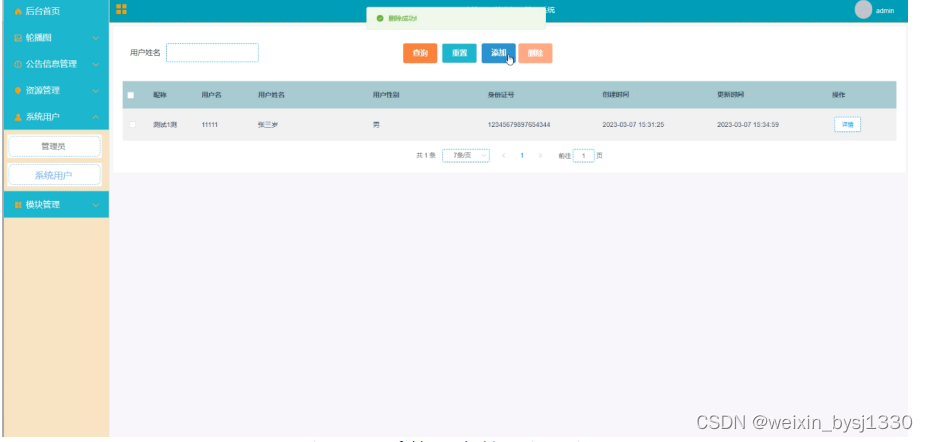Click the person icon beside 系统用户

[18, 117]
